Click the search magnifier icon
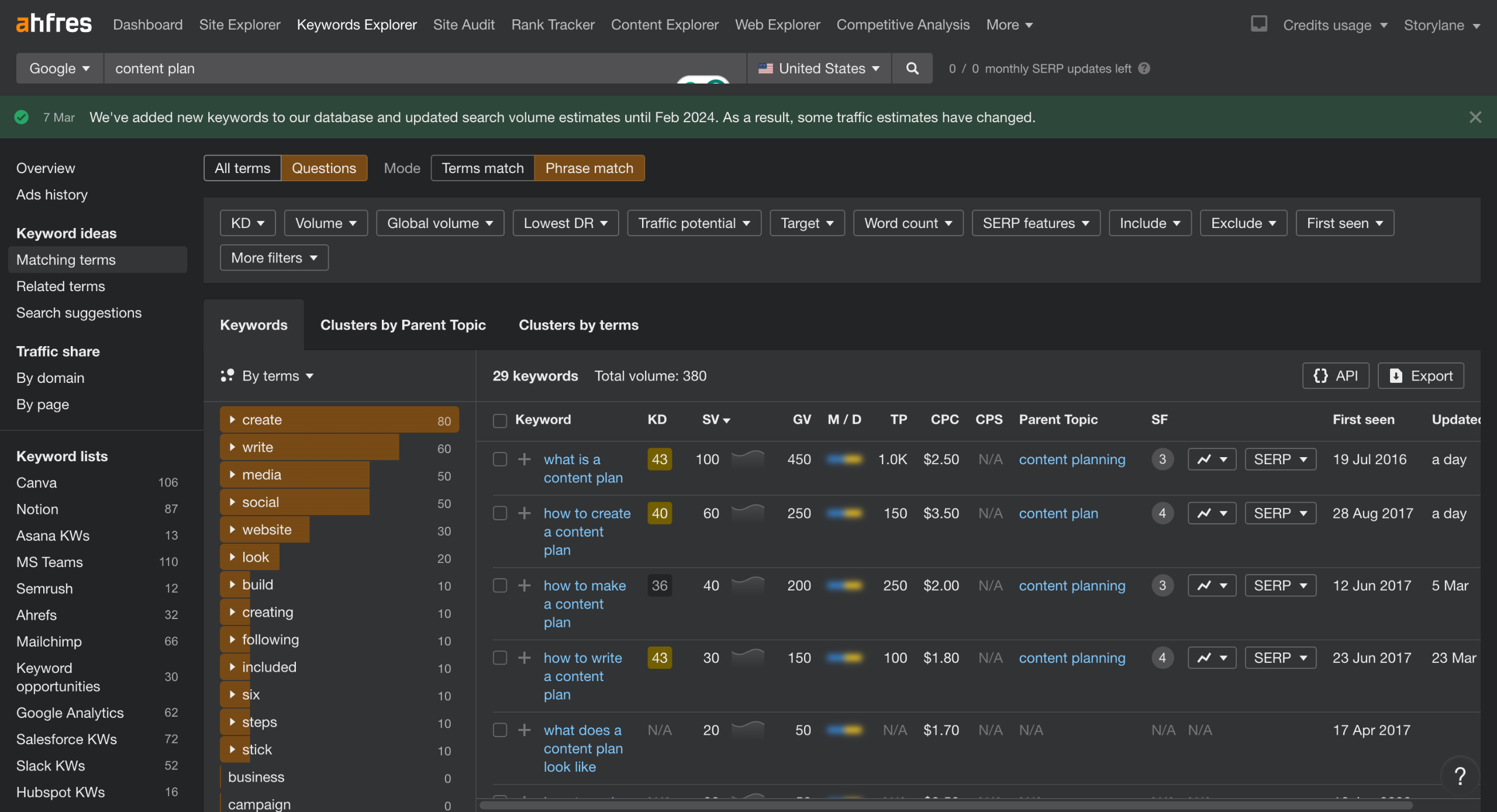Screen dimensions: 1497x812 coord(912,68)
